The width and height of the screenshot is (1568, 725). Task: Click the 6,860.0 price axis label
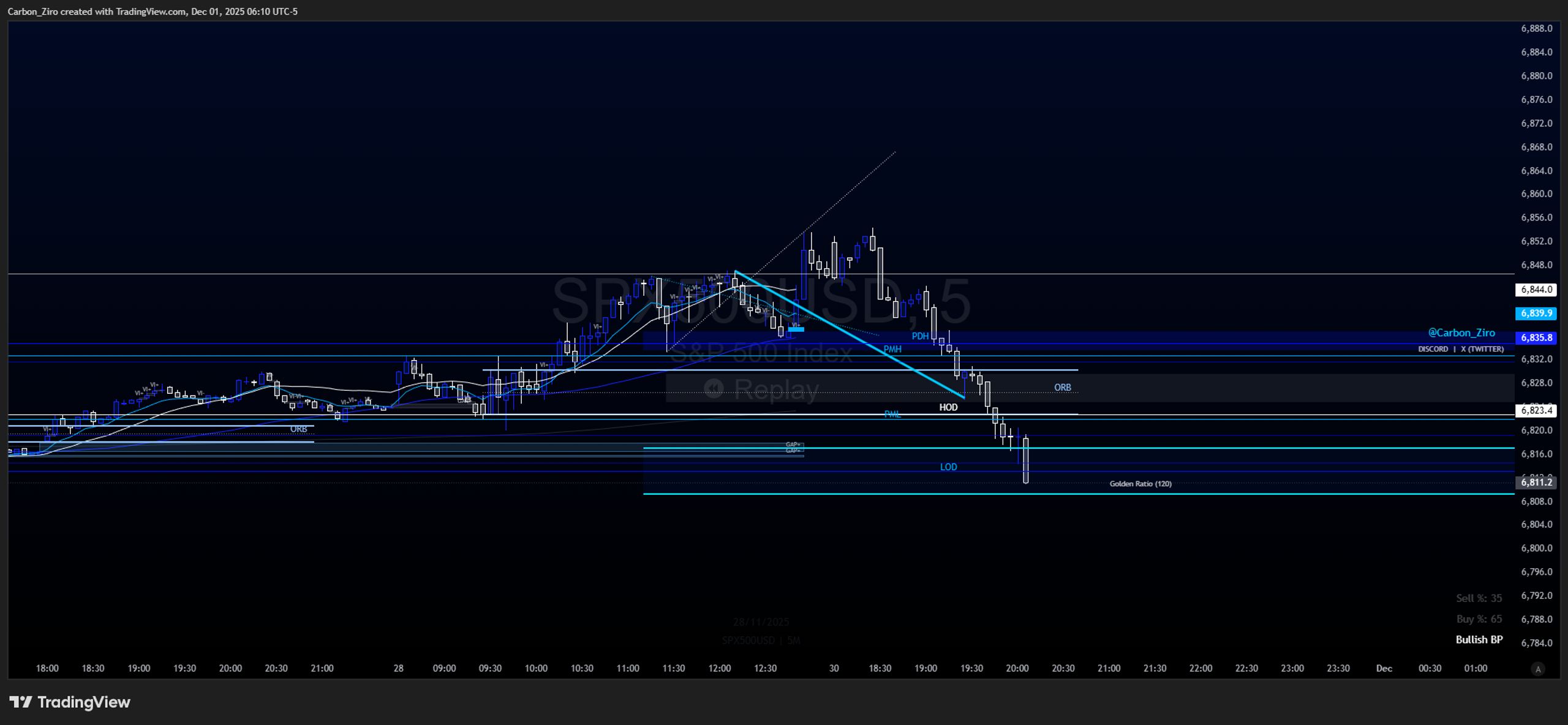pyautogui.click(x=1537, y=194)
